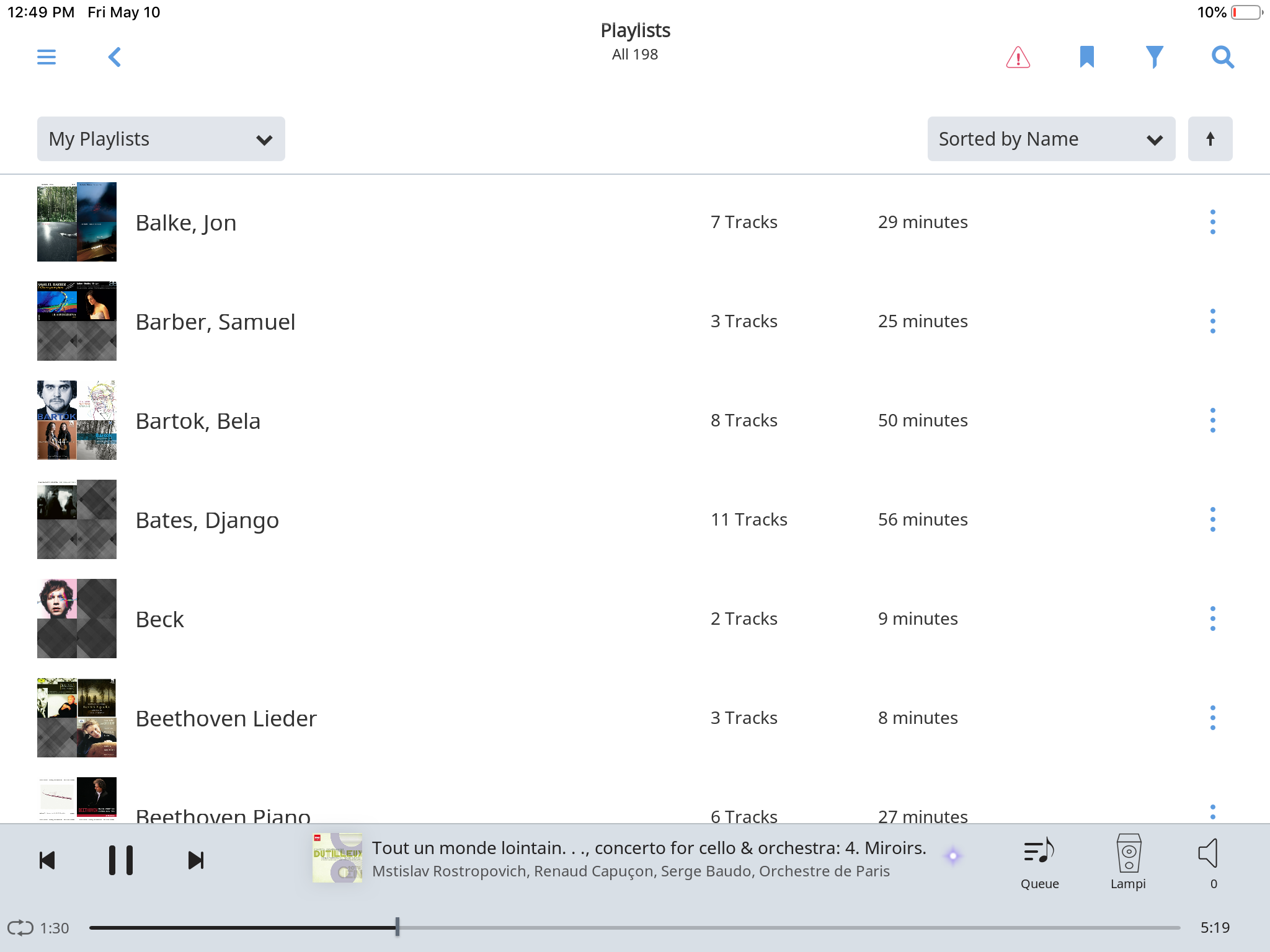Toggle the loop repeat icon

pyautogui.click(x=20, y=928)
